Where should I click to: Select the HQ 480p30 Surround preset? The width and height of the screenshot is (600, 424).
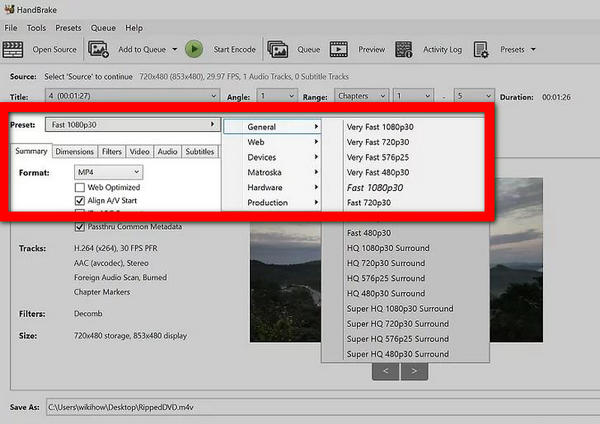[x=386, y=294]
